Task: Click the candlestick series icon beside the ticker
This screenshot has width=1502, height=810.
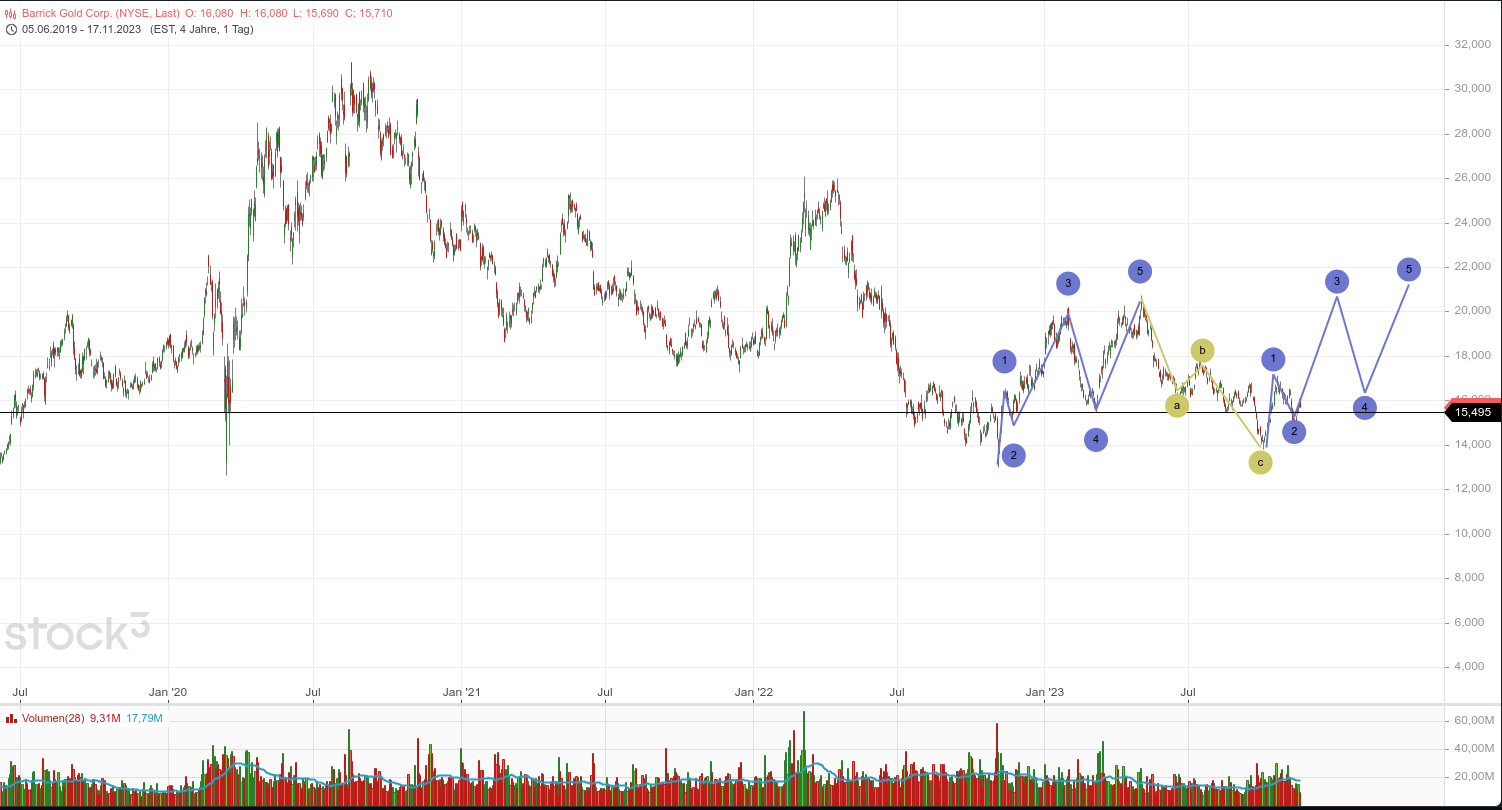Action: pos(11,13)
